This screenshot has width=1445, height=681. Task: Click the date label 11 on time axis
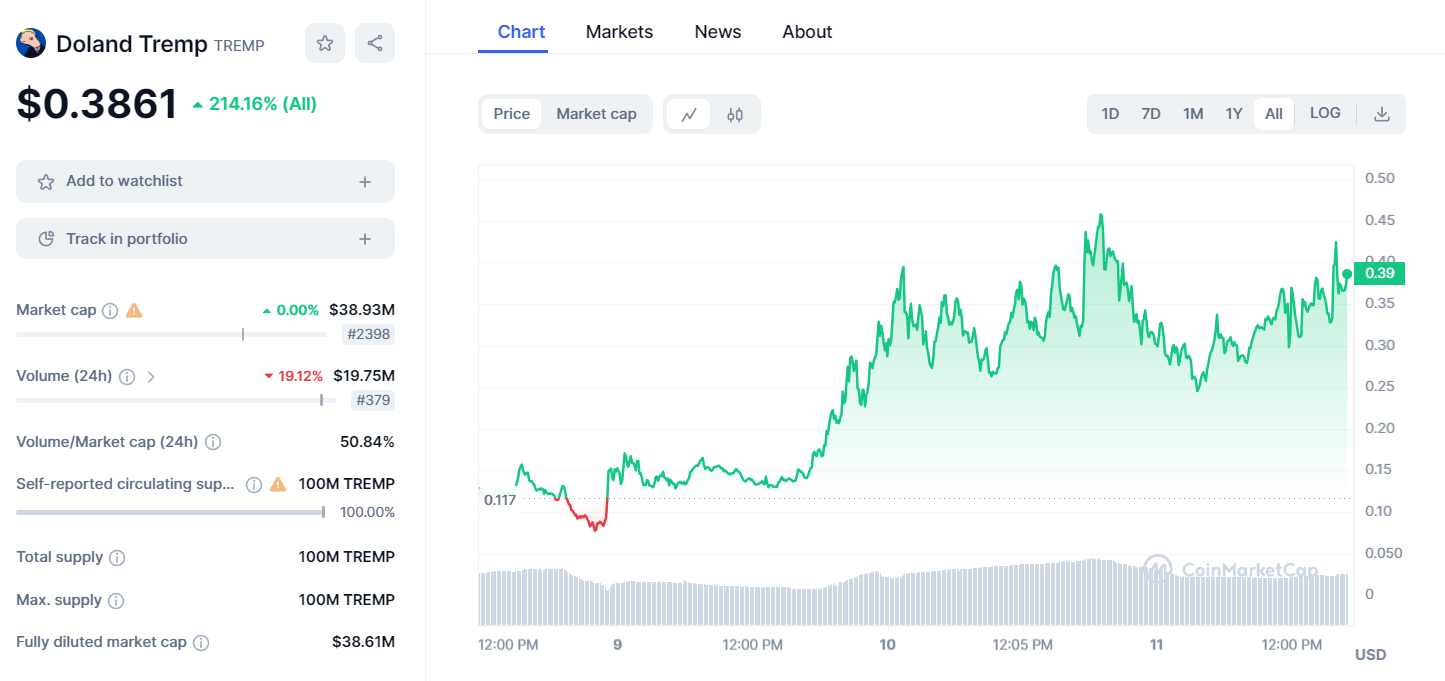pyautogui.click(x=1156, y=645)
